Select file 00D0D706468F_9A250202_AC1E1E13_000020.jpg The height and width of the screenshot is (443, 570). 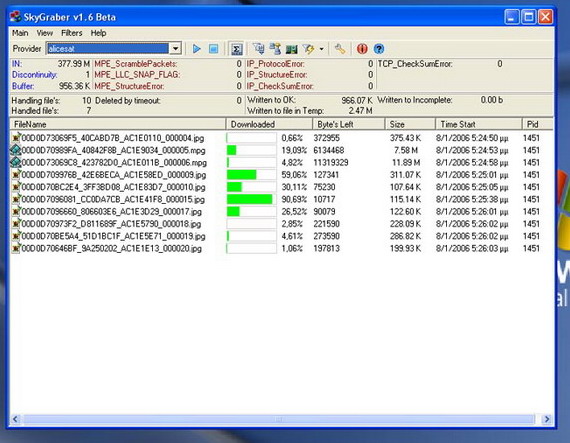112,249
